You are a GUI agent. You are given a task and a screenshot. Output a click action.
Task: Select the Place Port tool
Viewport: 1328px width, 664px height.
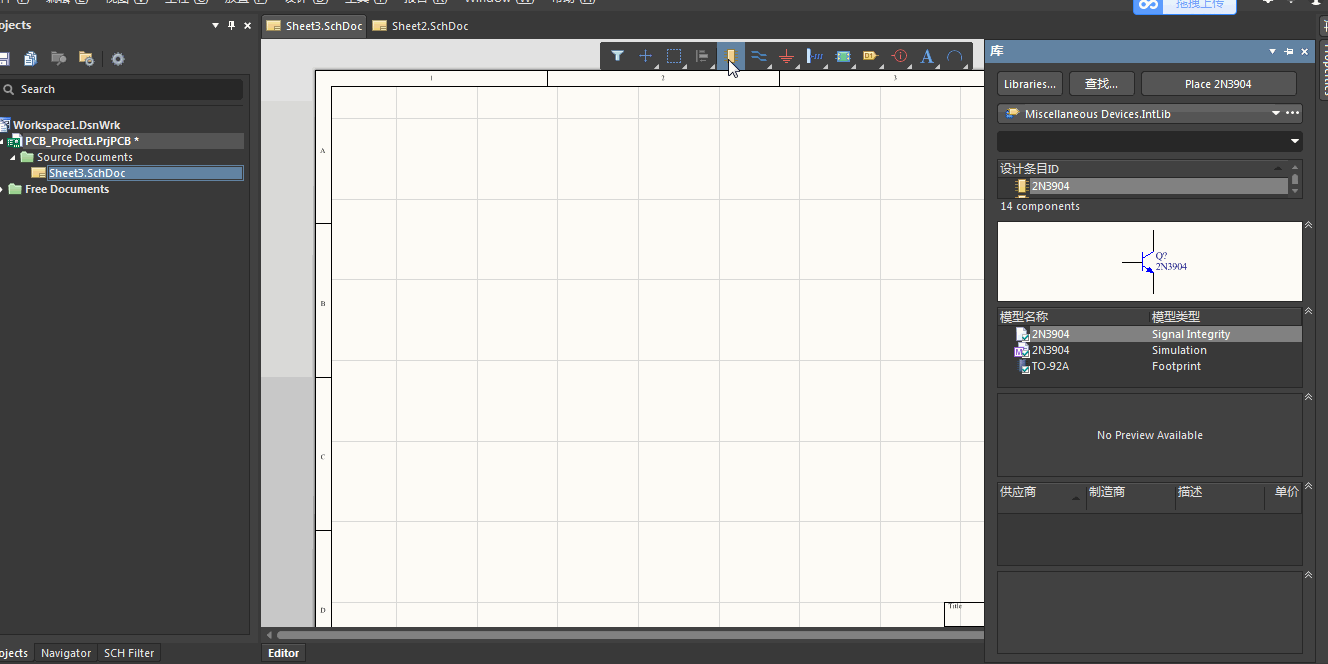click(870, 57)
